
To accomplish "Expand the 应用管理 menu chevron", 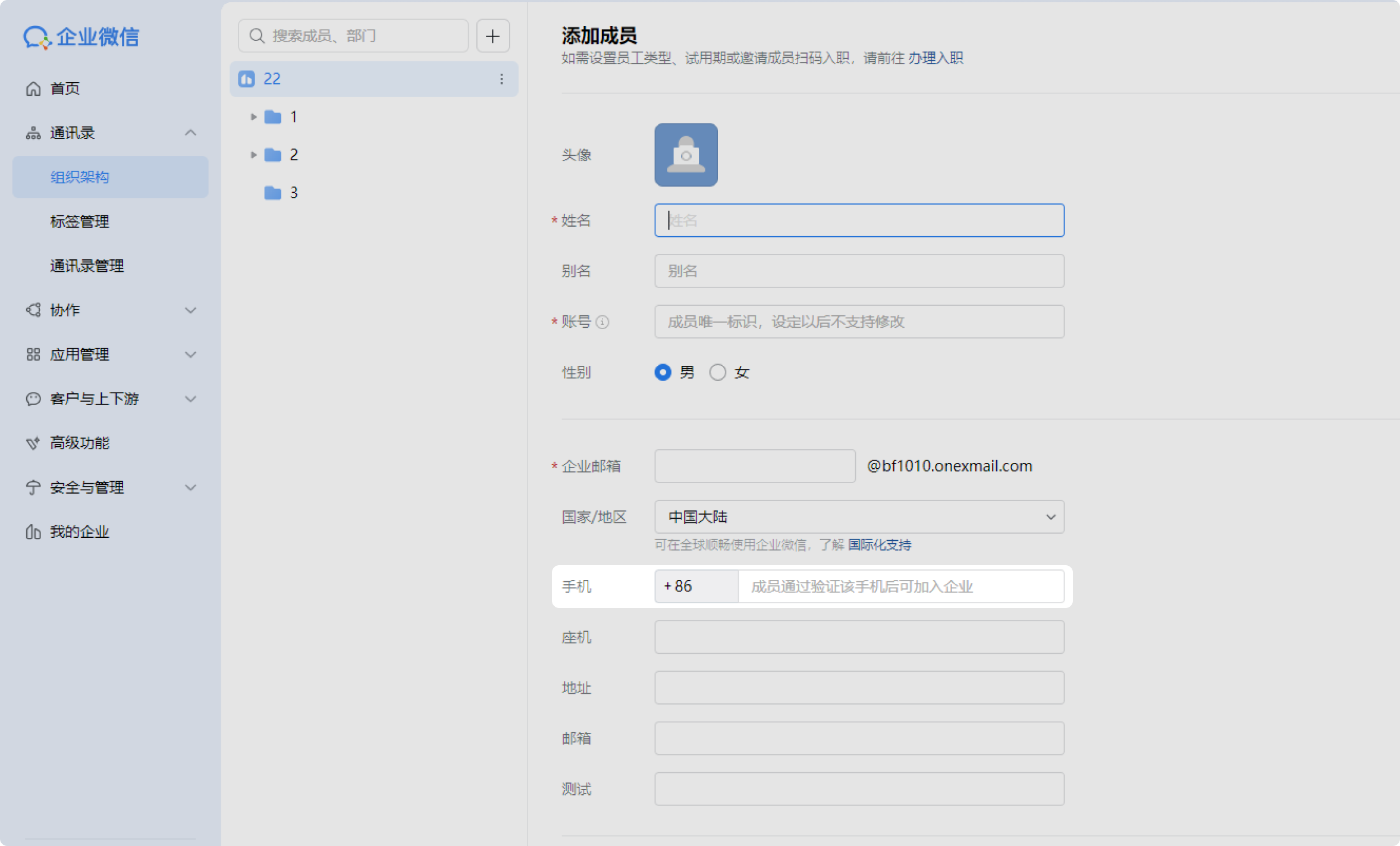I will [190, 355].
